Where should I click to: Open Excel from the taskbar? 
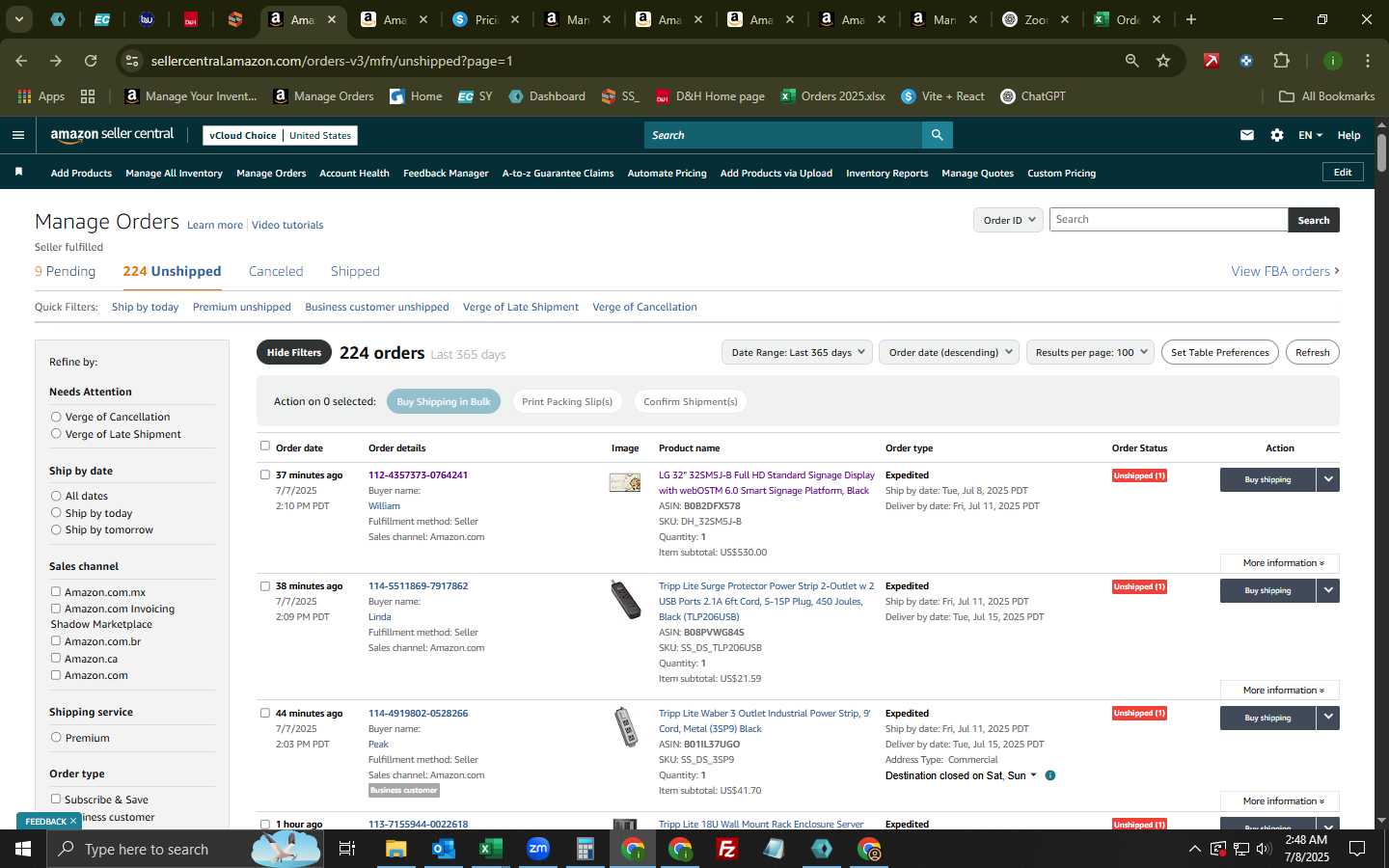coord(491,849)
